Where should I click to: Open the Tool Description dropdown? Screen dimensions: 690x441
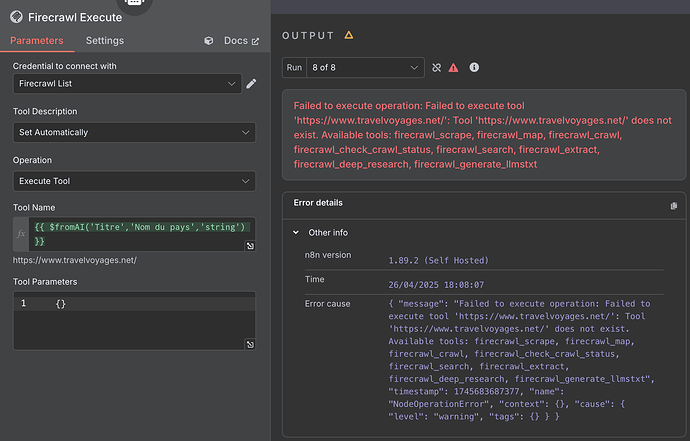coord(134,132)
